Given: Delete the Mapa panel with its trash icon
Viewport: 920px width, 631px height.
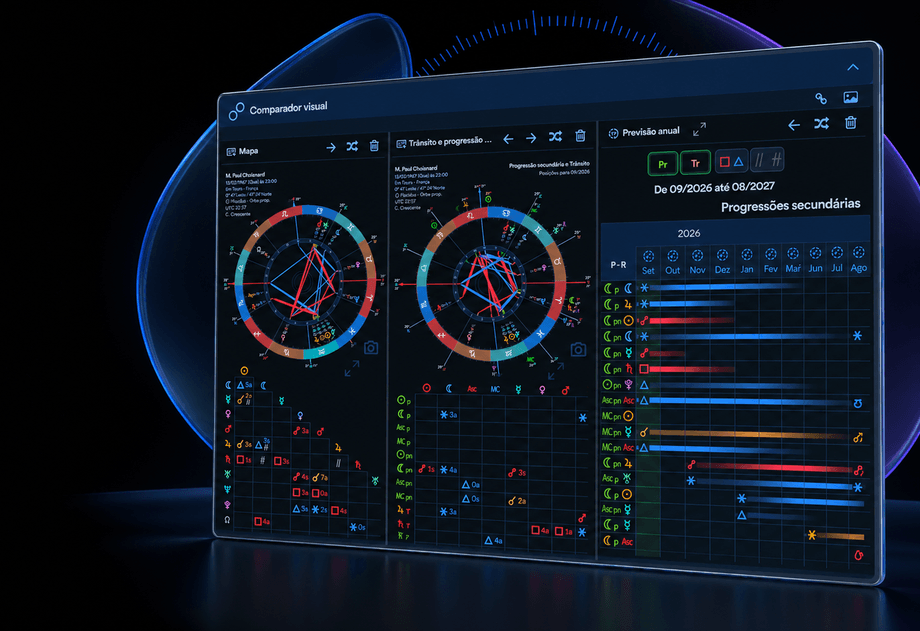Looking at the screenshot, I should click(374, 146).
